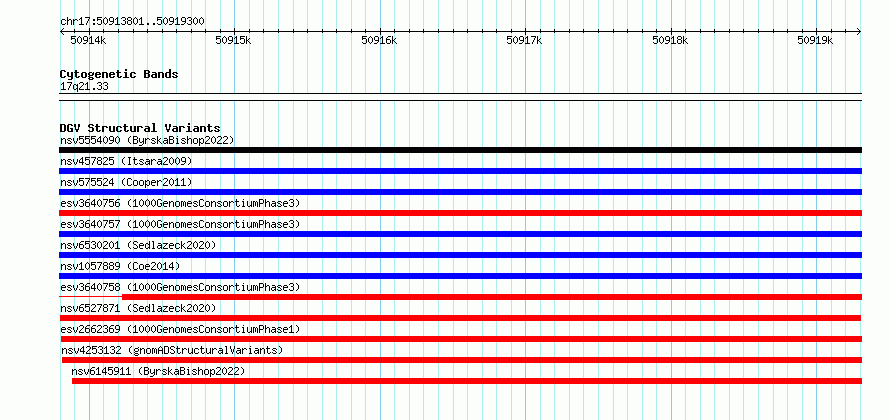This screenshot has width=890, height=420.
Task: Click the left arrow of the ruler
Action: (62, 31)
